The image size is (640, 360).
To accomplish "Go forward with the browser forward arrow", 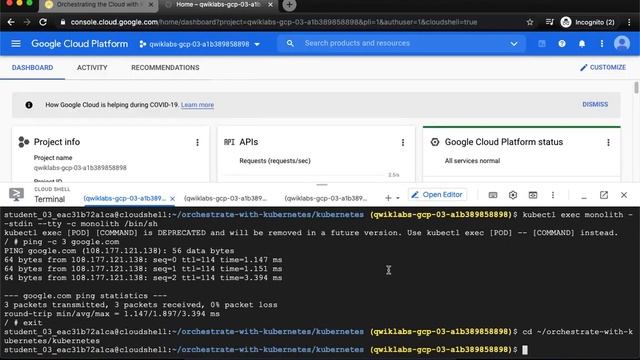I will (x=27, y=22).
